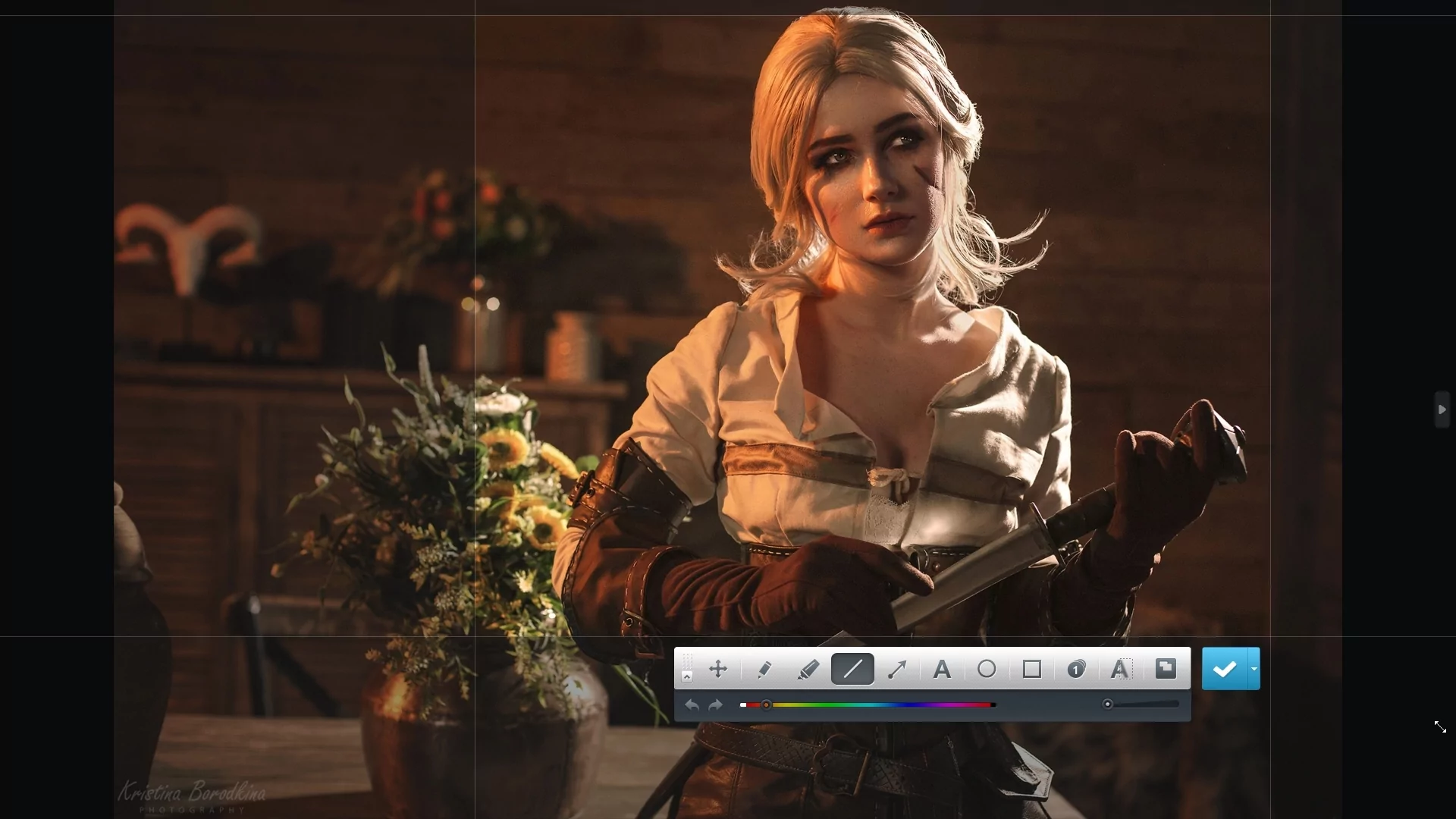Image resolution: width=1456 pixels, height=819 pixels.
Task: Select the Arrow tool
Action: (x=898, y=669)
